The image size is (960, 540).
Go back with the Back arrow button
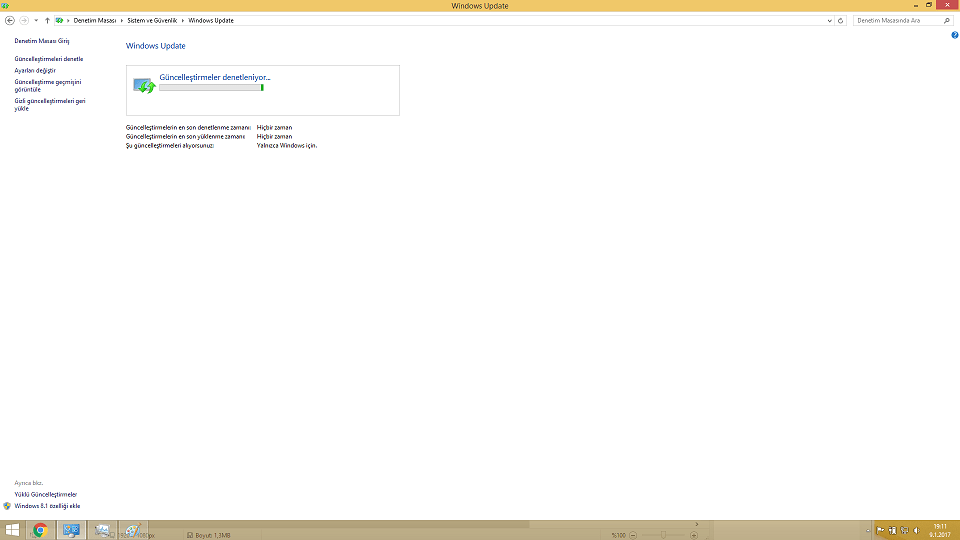coord(10,20)
